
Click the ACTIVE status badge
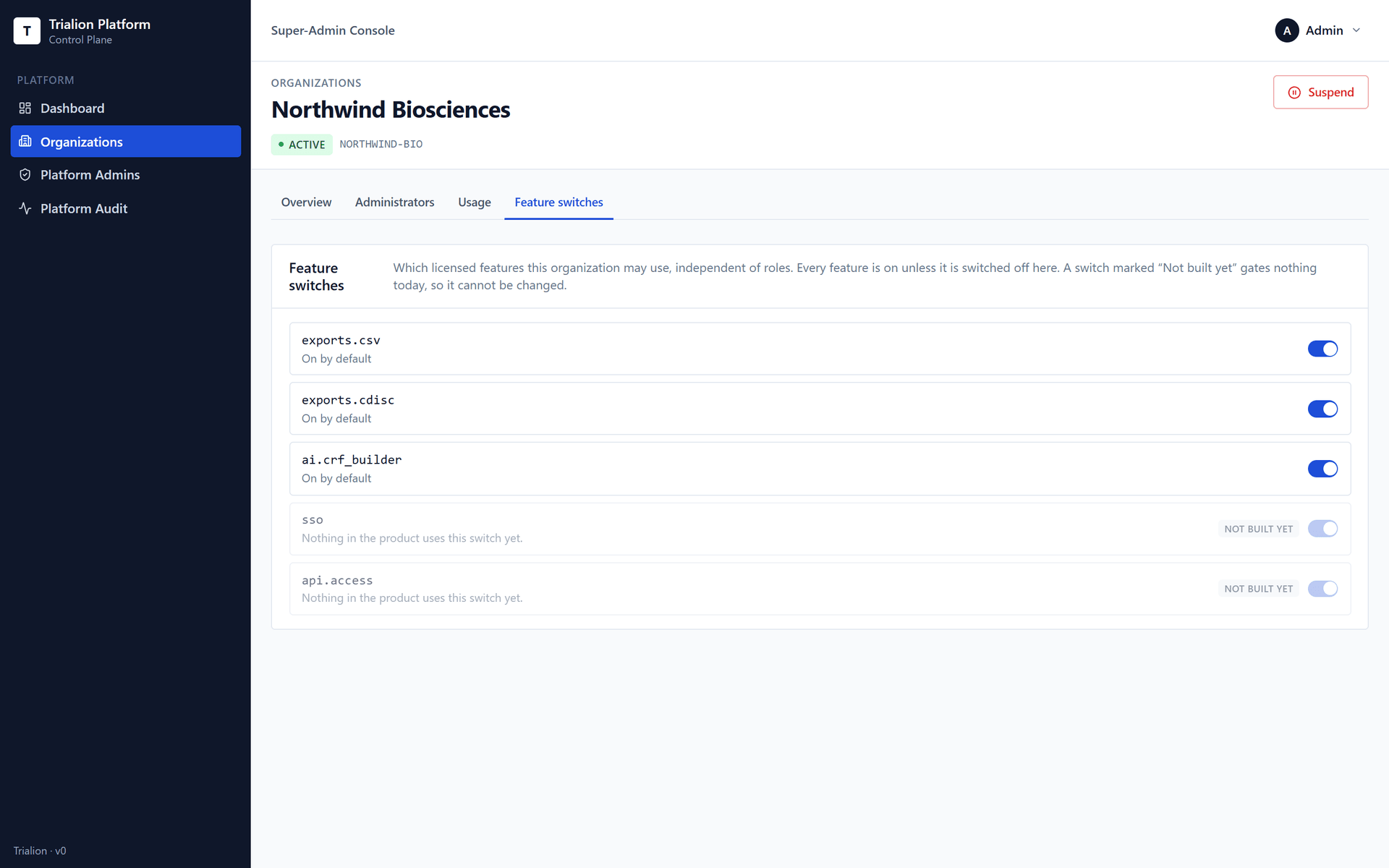coord(302,145)
